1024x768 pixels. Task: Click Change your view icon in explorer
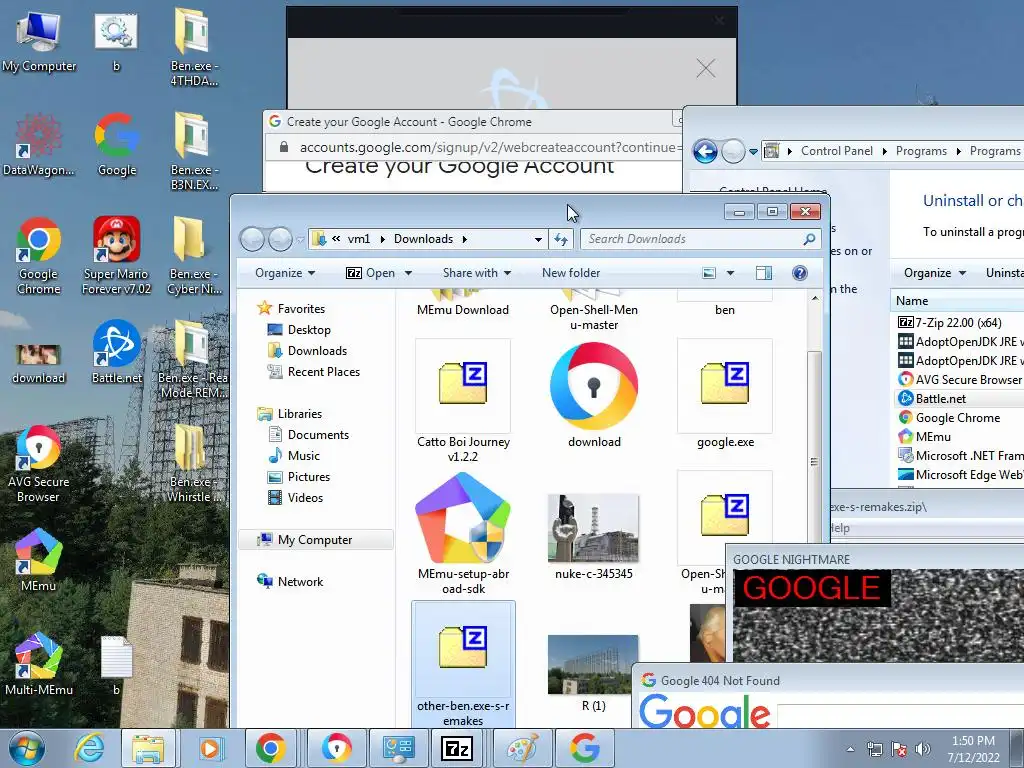coord(709,273)
